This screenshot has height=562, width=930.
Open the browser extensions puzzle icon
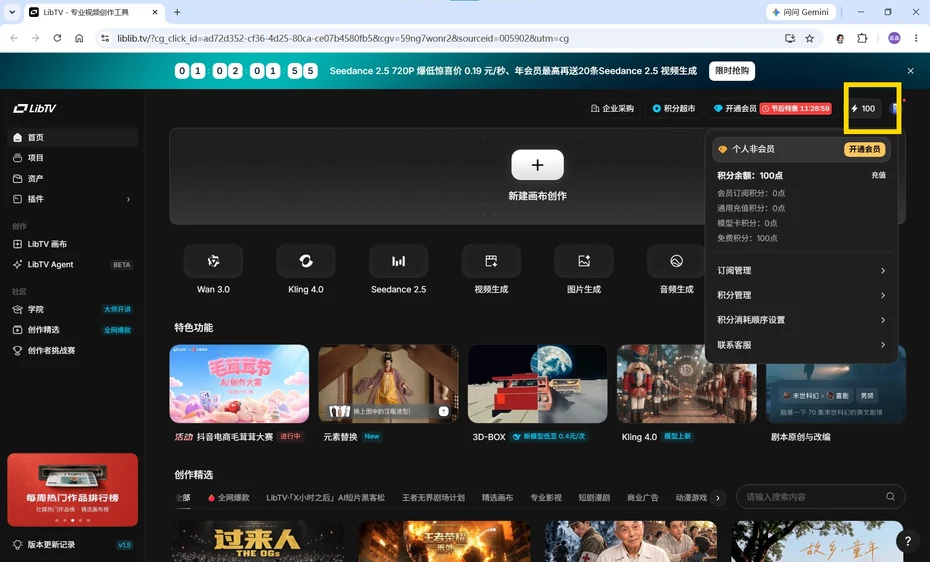click(862, 38)
